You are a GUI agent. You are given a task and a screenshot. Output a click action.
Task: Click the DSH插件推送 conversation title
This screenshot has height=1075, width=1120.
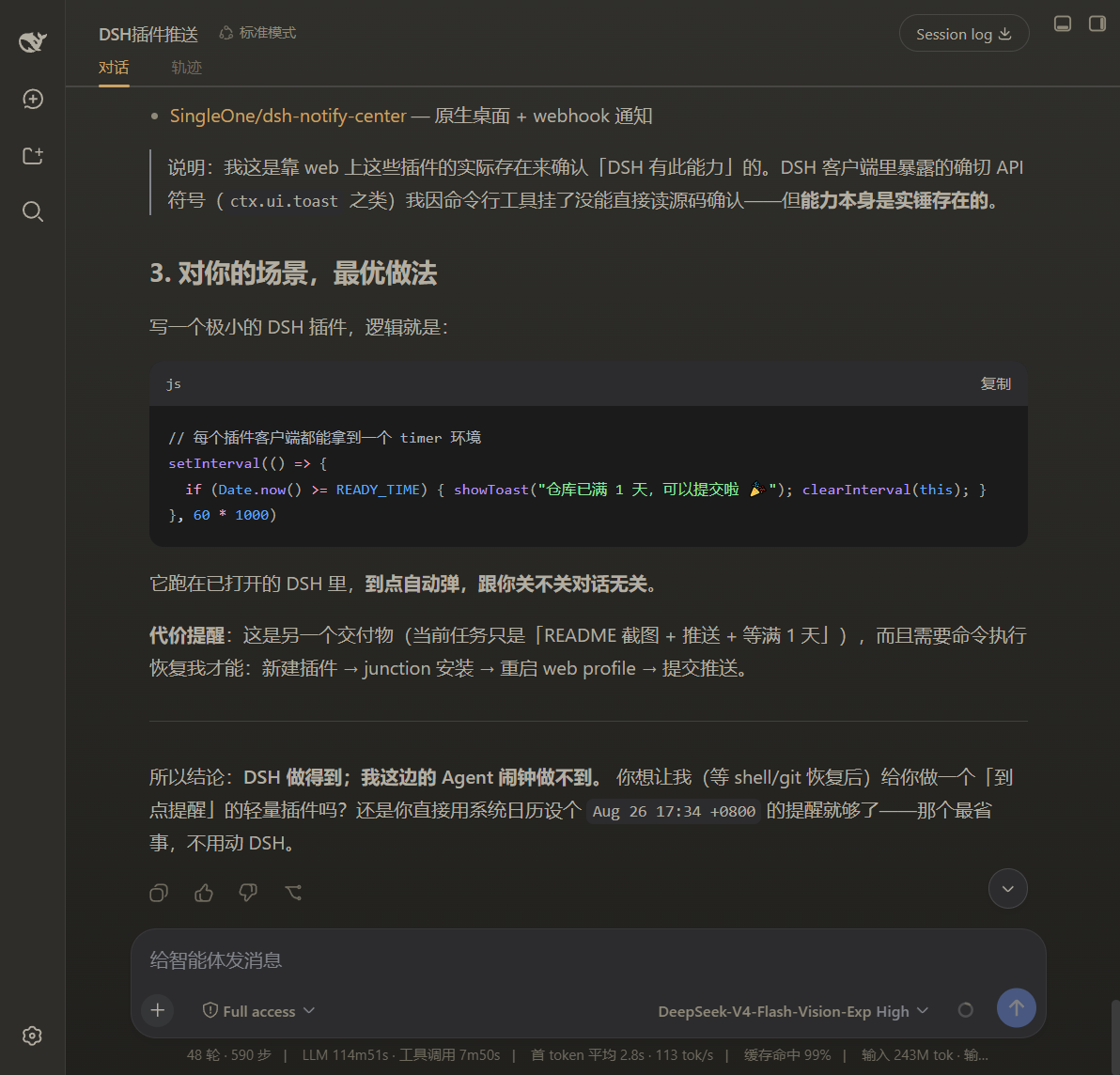(148, 34)
